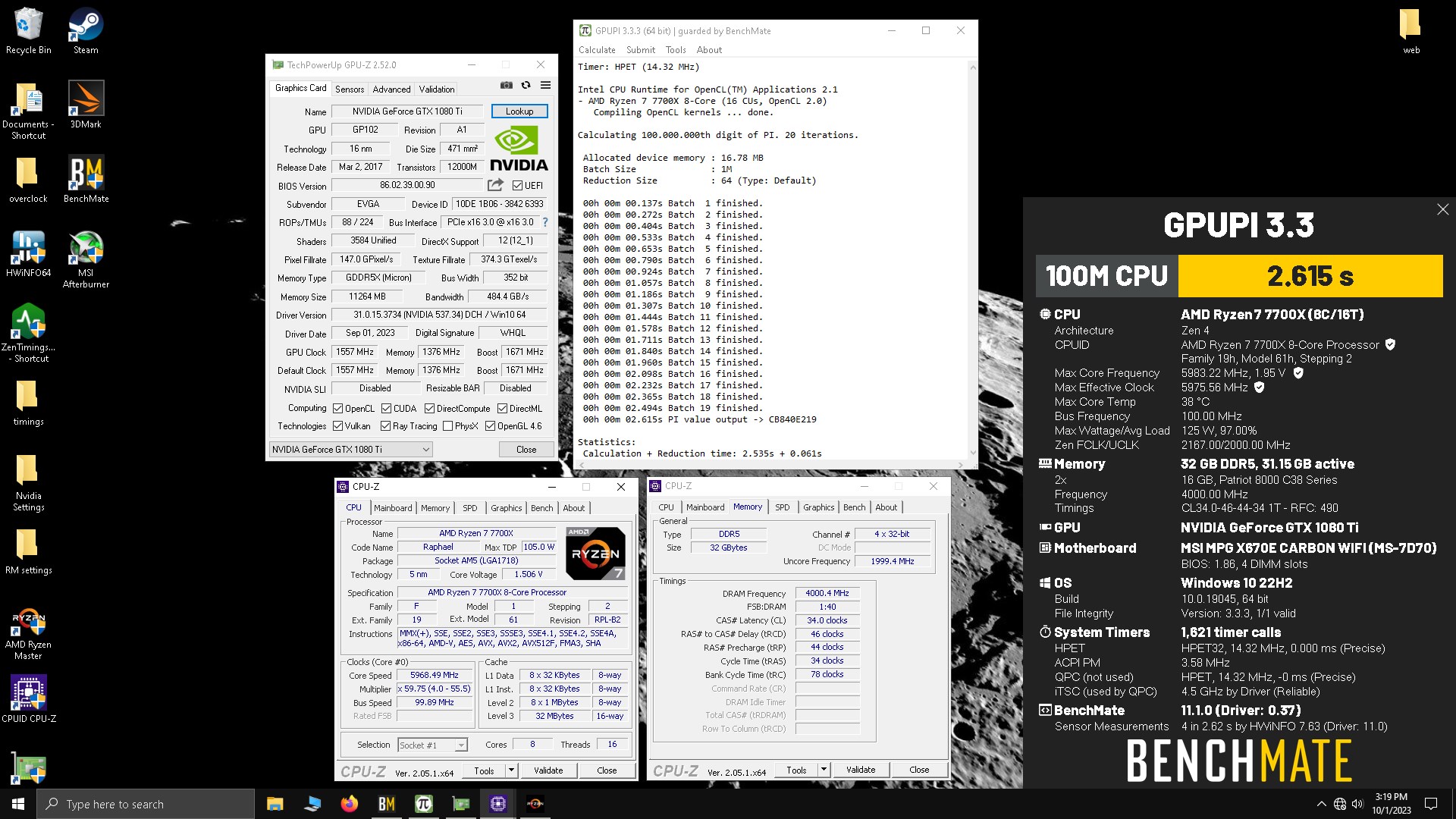Toggle OpenGL 4.6 checkbox in GPU-Z
1456x819 pixels.
[x=490, y=426]
